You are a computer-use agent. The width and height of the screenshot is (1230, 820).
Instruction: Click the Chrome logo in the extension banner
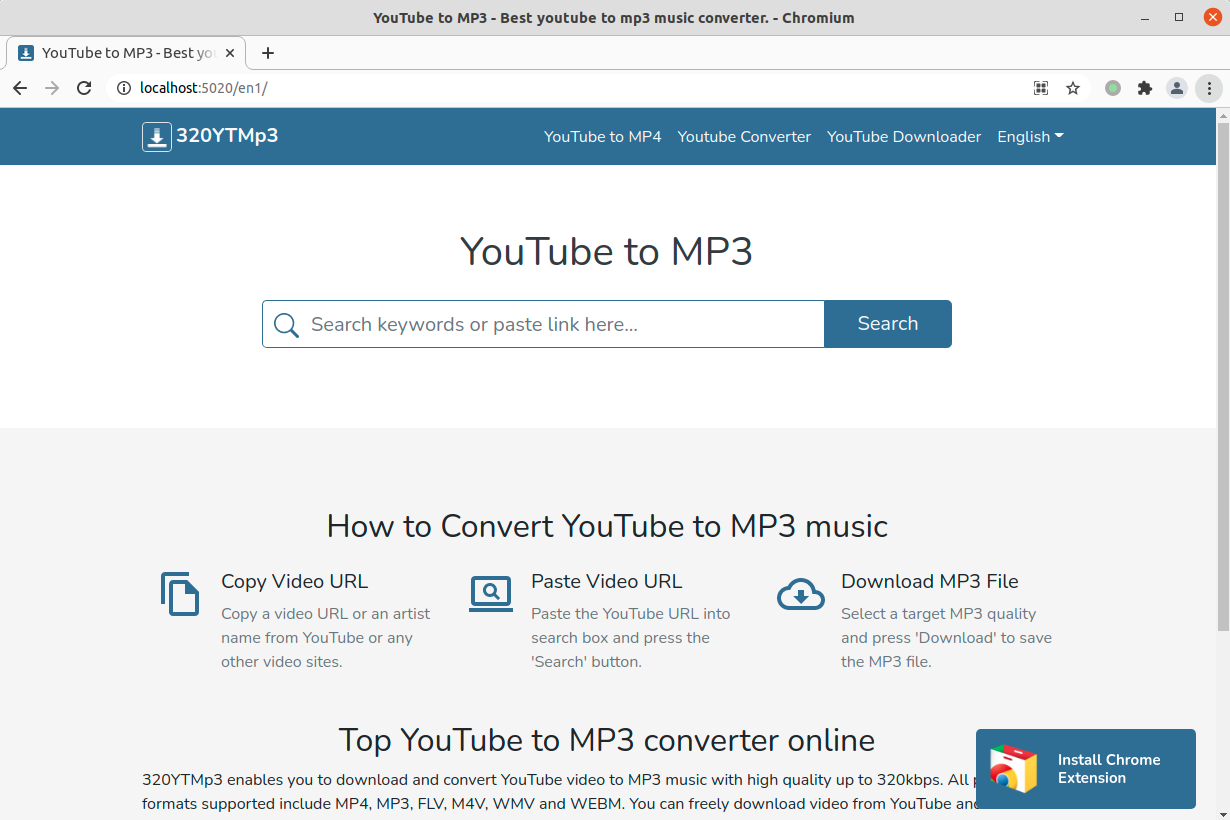point(1014,768)
